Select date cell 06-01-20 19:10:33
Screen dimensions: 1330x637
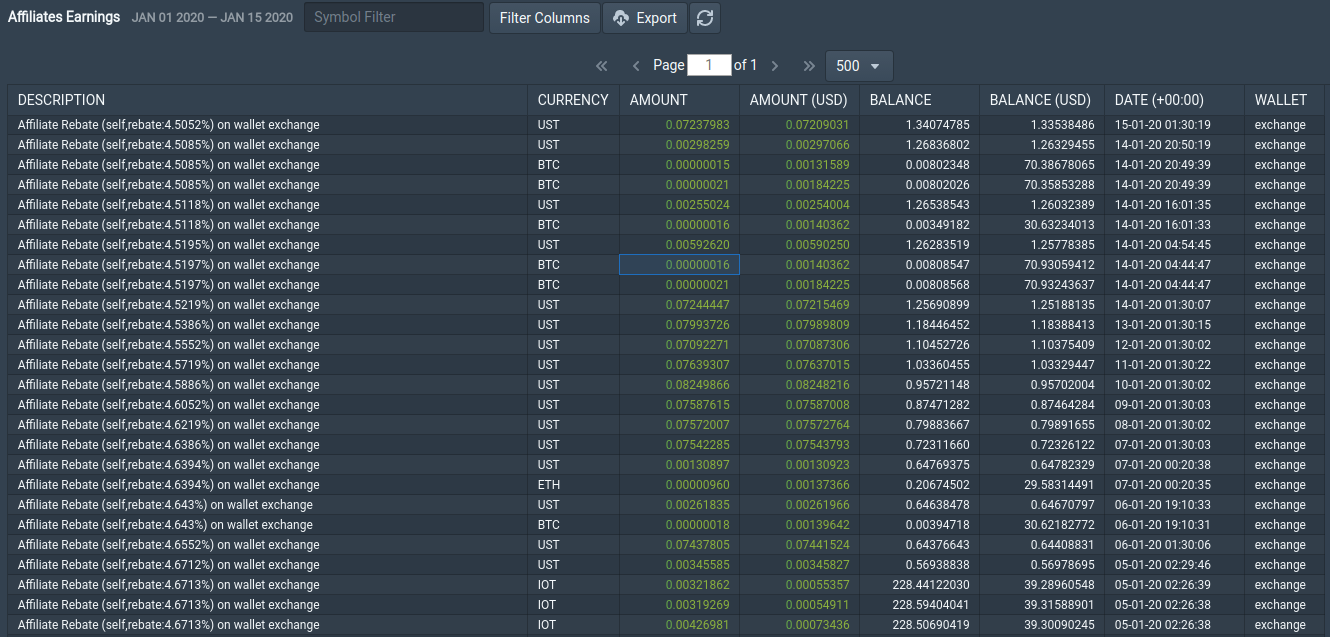(1175, 505)
